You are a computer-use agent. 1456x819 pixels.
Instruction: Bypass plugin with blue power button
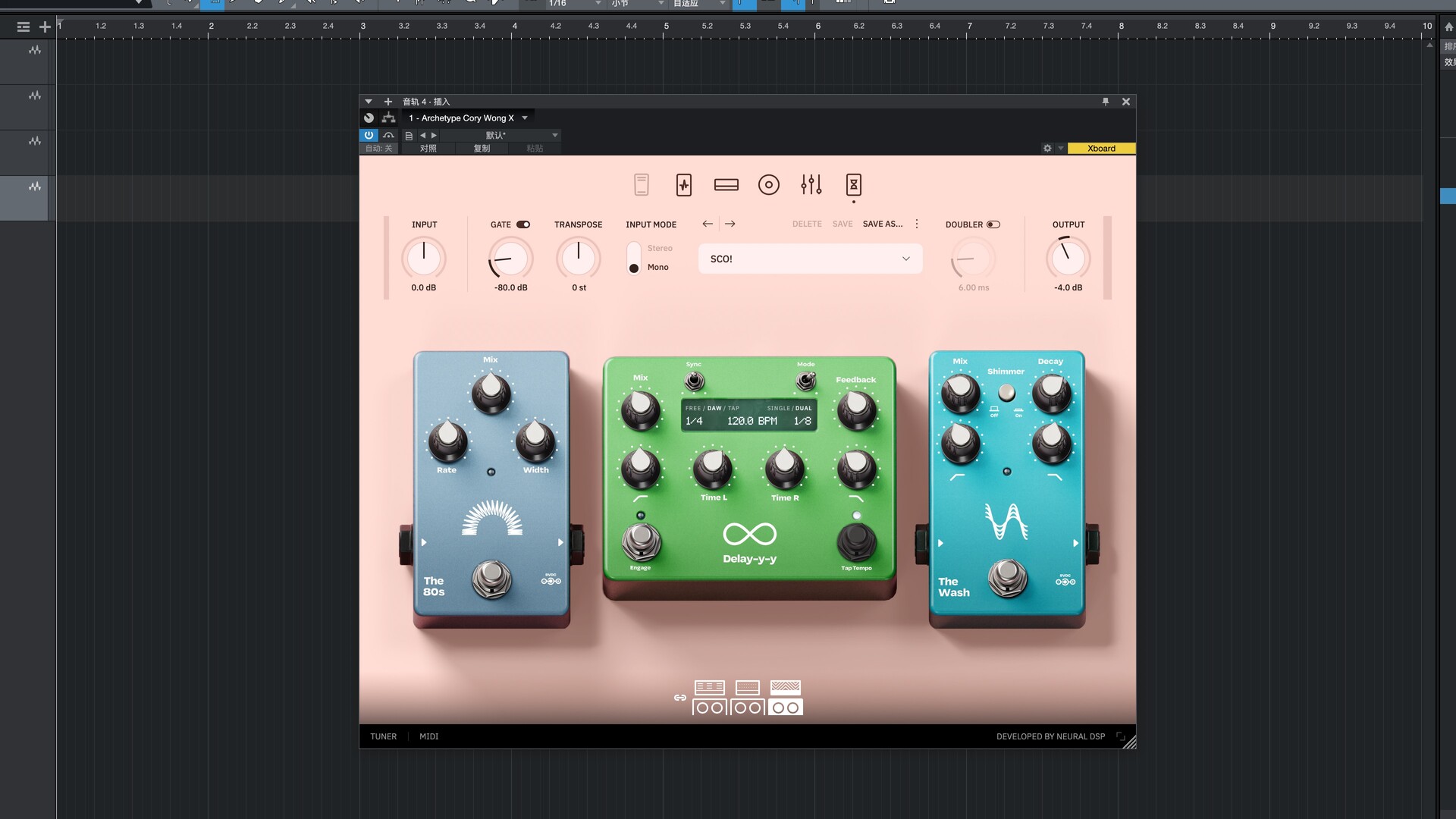(369, 135)
